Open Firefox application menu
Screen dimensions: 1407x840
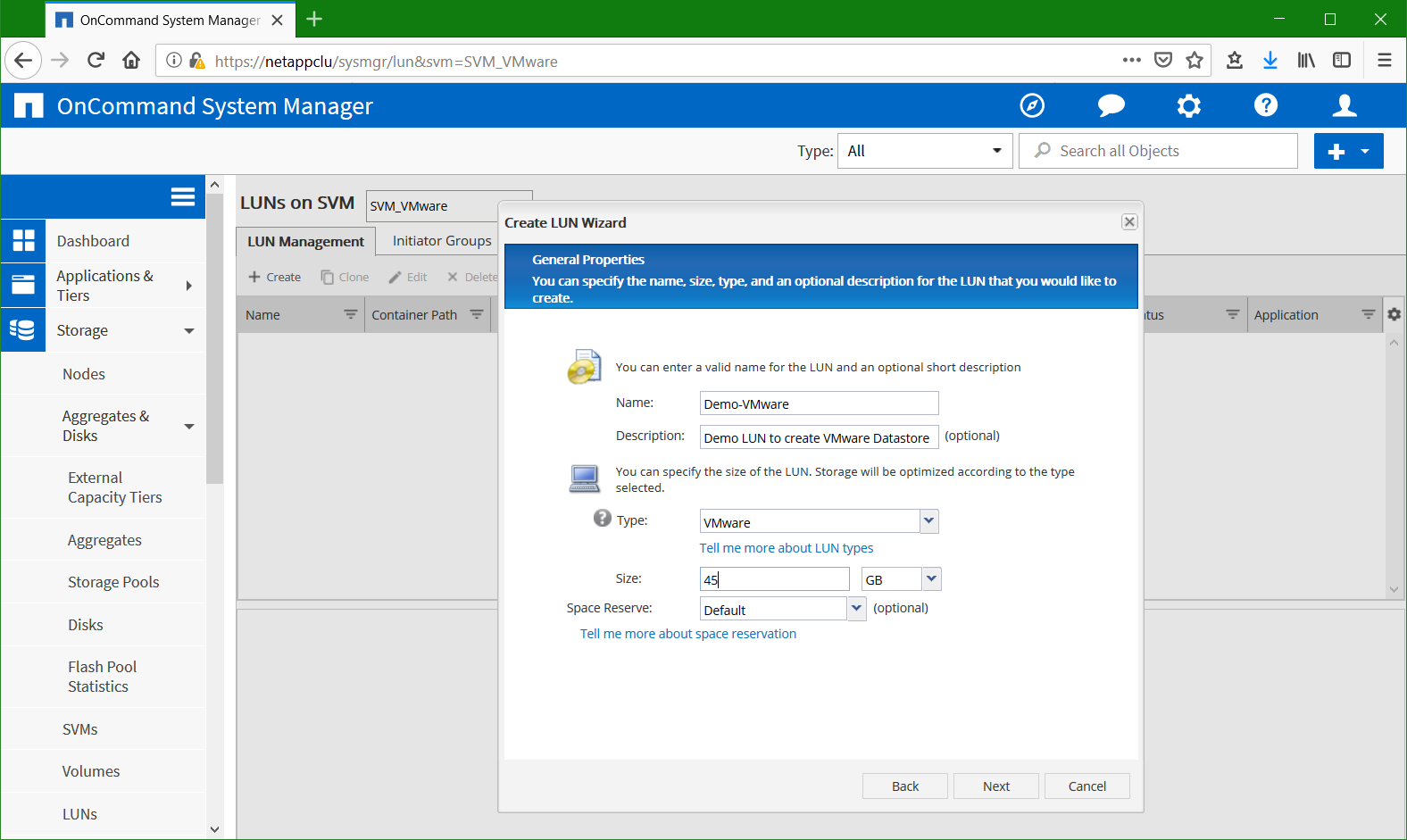point(1385,61)
